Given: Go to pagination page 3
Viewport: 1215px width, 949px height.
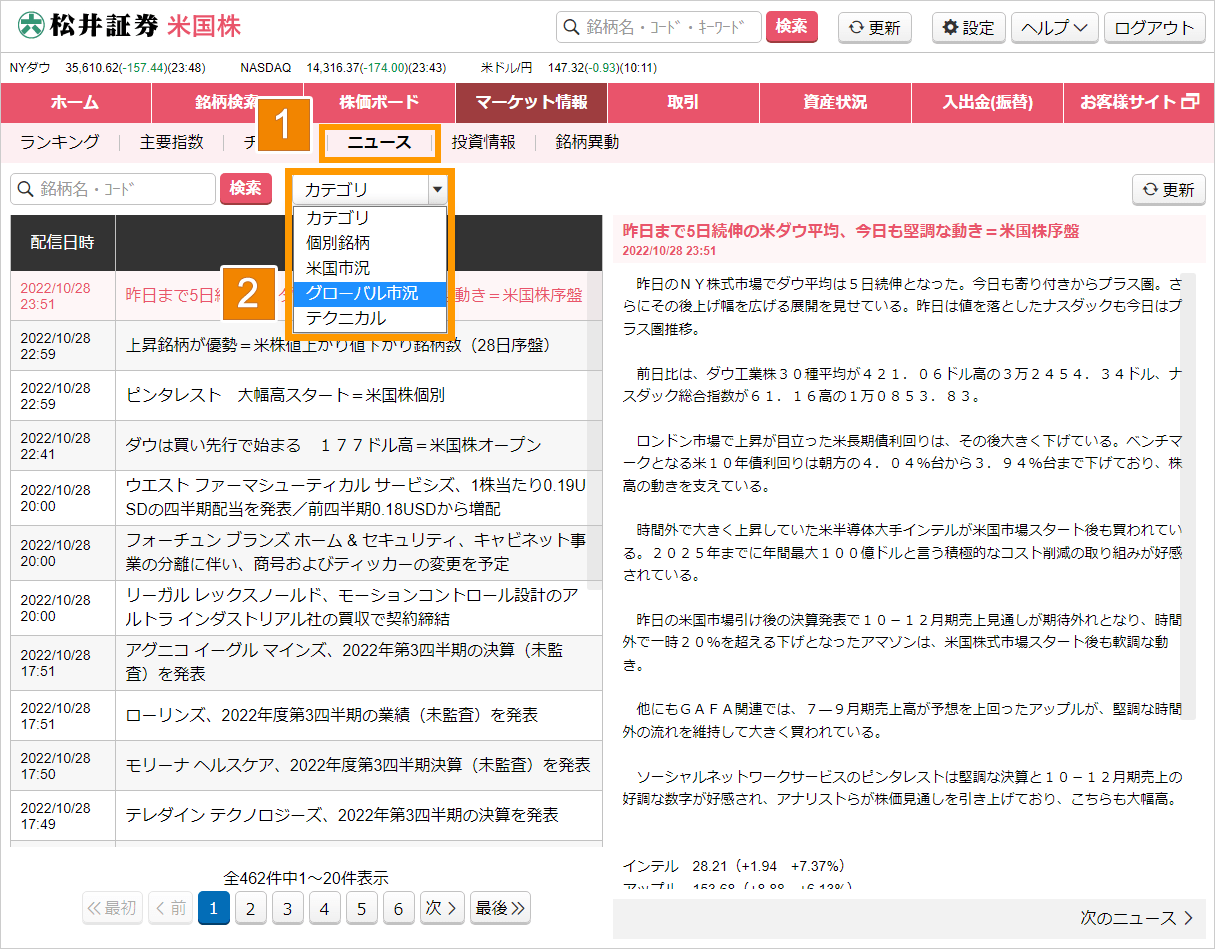Looking at the screenshot, I should (x=287, y=908).
